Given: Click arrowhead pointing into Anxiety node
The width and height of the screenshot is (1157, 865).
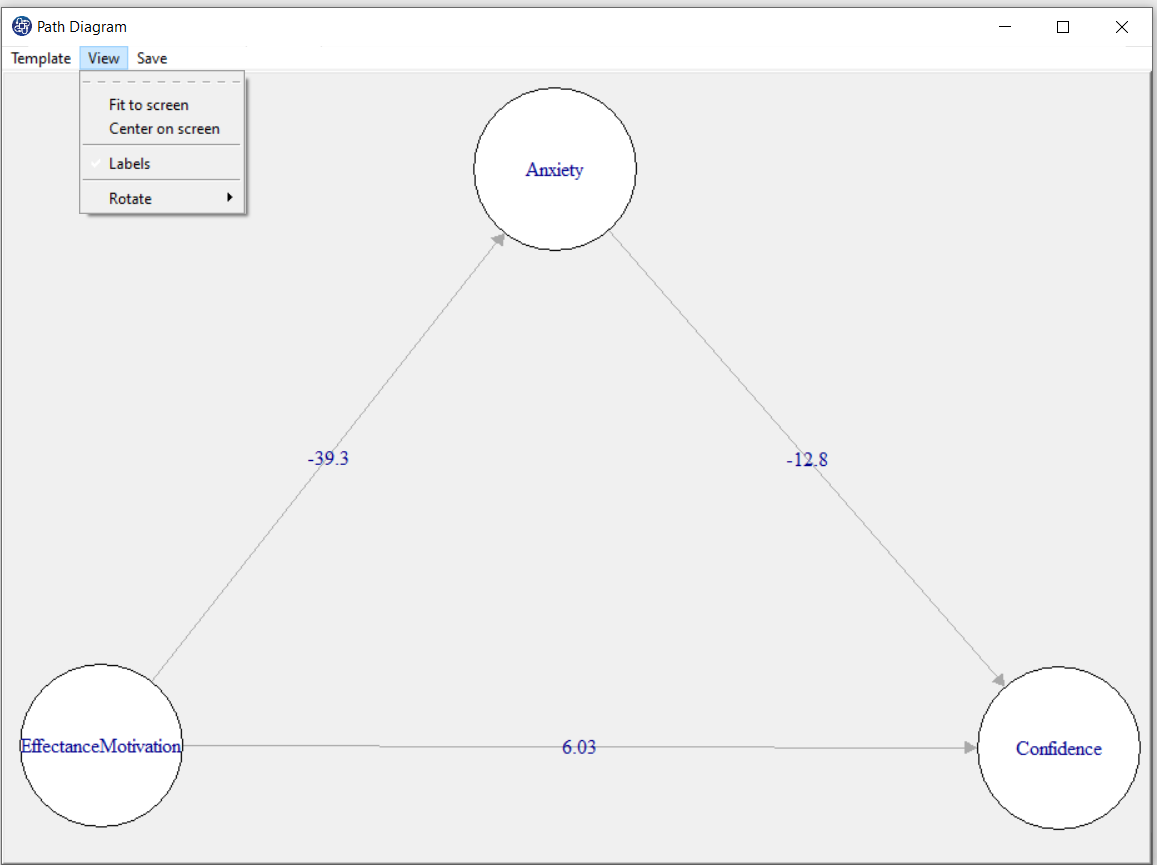Looking at the screenshot, I should [x=499, y=240].
